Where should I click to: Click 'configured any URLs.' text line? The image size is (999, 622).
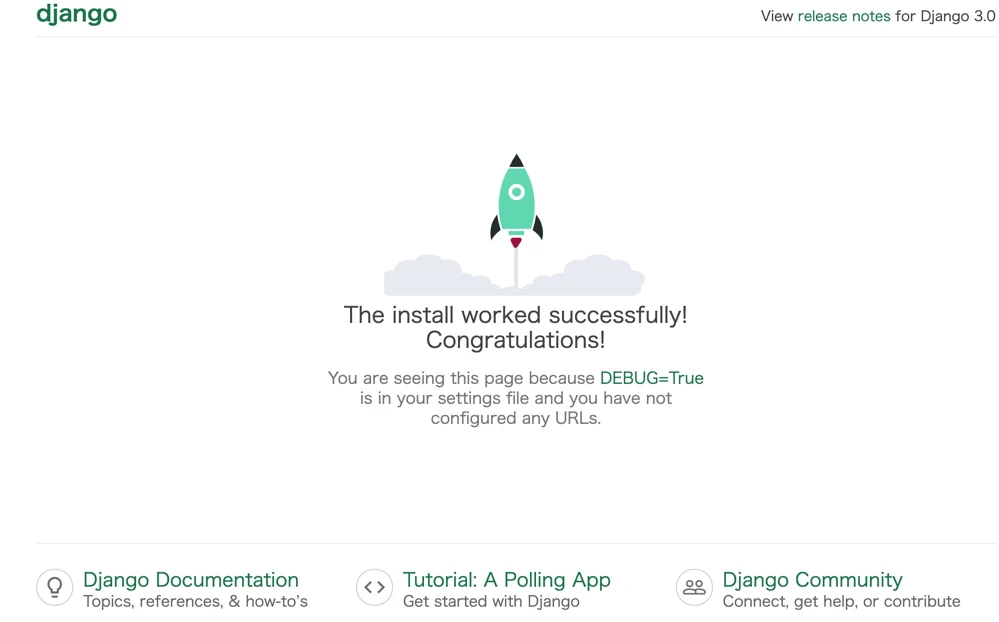coord(515,418)
